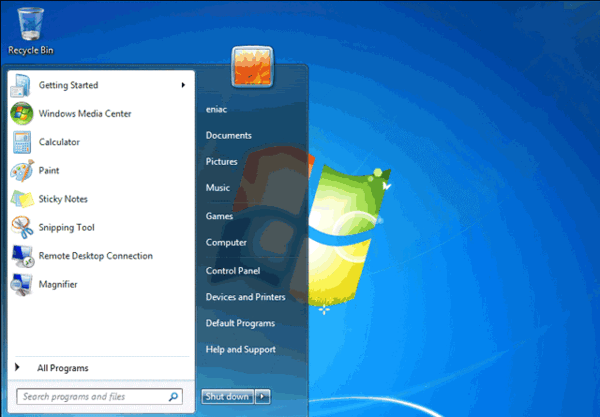The image size is (600, 417).
Task: Click the magnifying glass search icon
Action: click(173, 397)
